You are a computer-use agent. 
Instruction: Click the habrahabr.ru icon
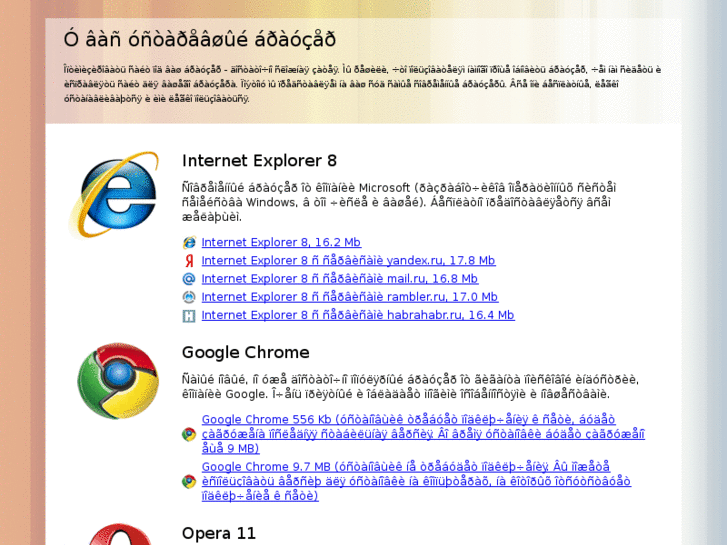pos(189,316)
